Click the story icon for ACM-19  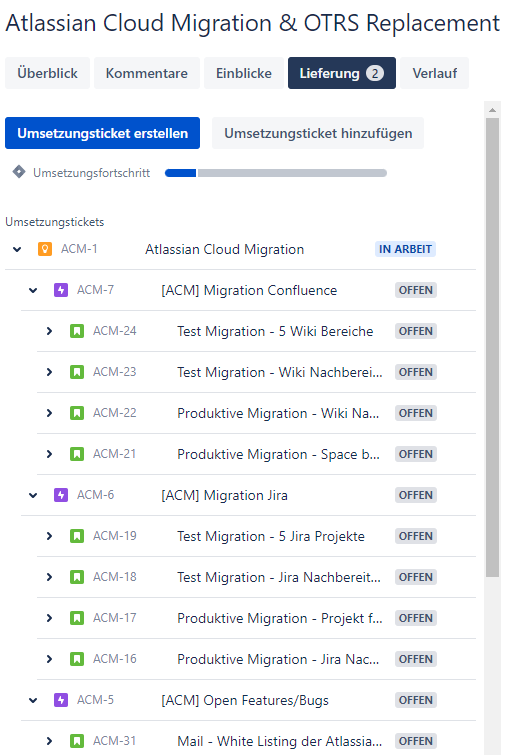pos(77,536)
